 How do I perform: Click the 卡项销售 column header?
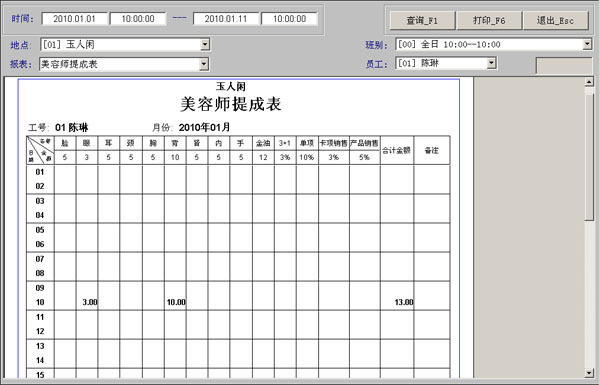(334, 143)
